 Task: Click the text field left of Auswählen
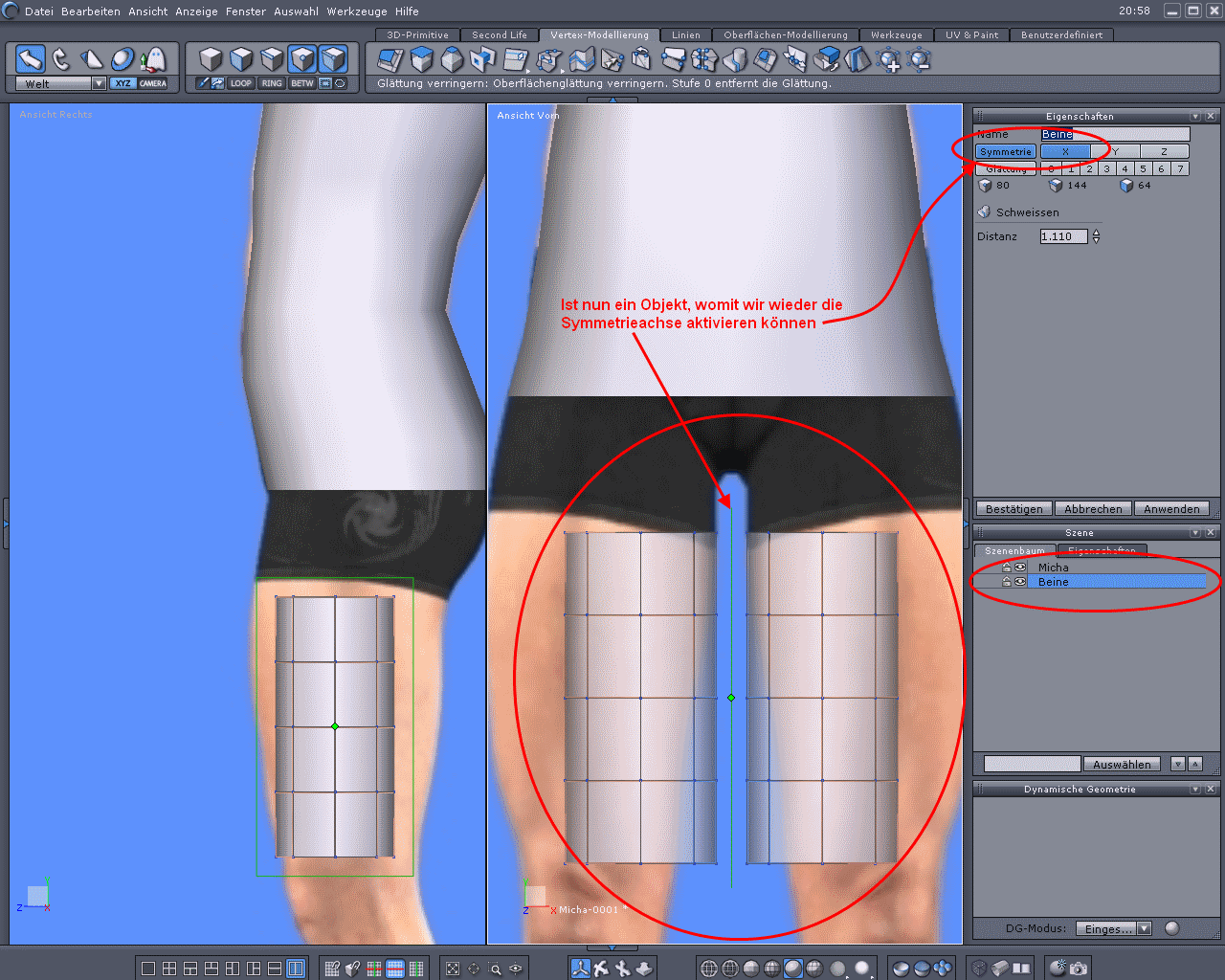pos(1033,764)
